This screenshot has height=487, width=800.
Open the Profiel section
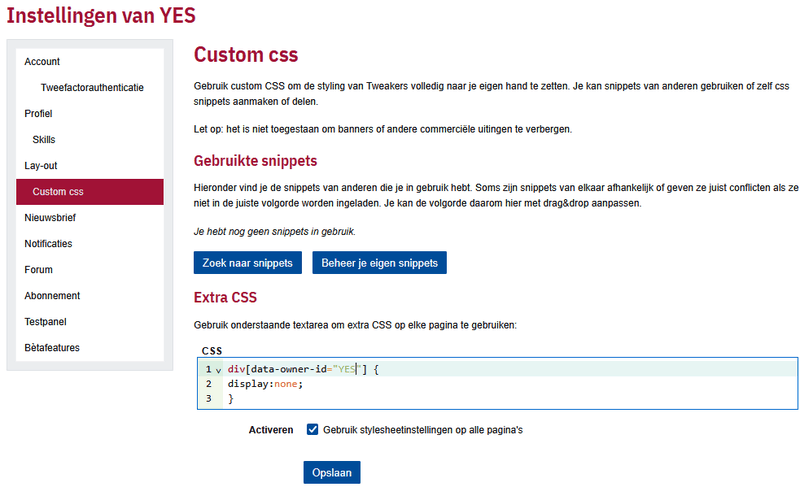pos(38,114)
